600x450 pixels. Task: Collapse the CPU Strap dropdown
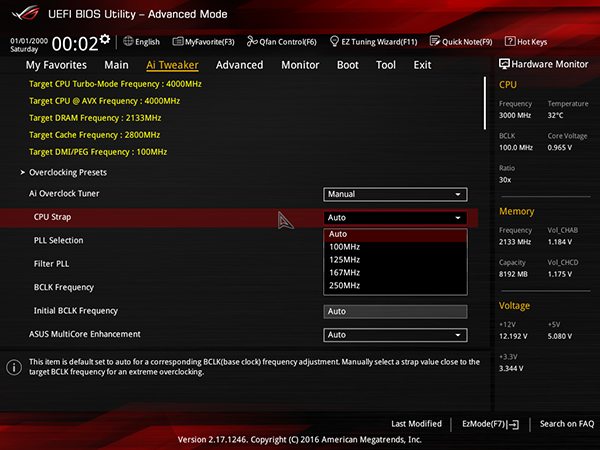click(x=395, y=218)
